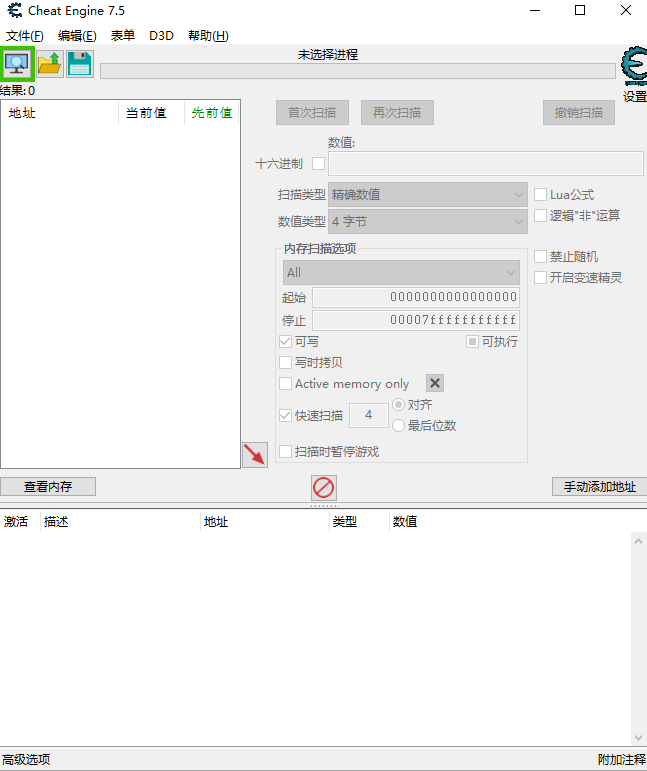Image resolution: width=647 pixels, height=771 pixels.
Task: Open the 数值类型 4 字节 dropdown
Action: [428, 221]
